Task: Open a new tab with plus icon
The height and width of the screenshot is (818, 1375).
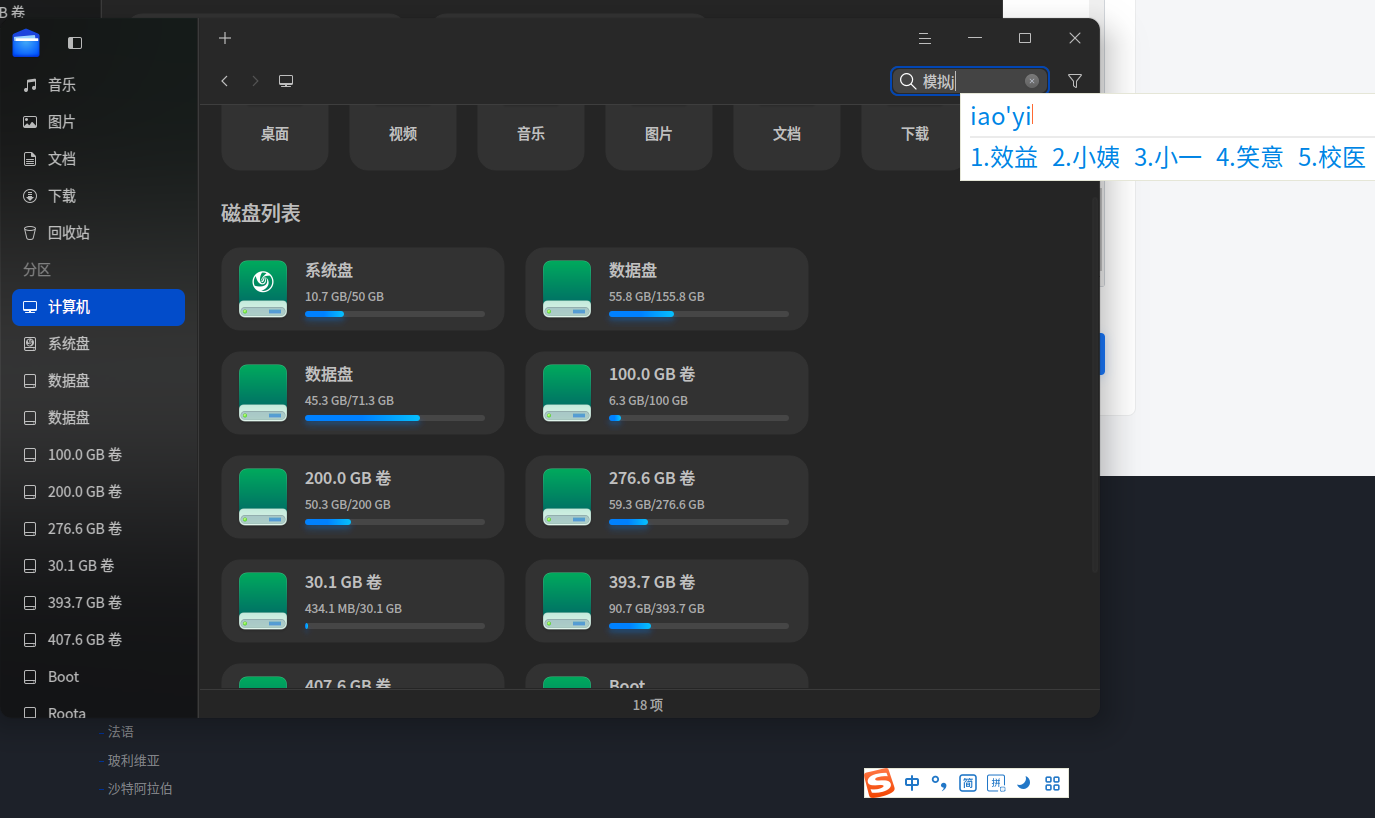Action: point(225,38)
